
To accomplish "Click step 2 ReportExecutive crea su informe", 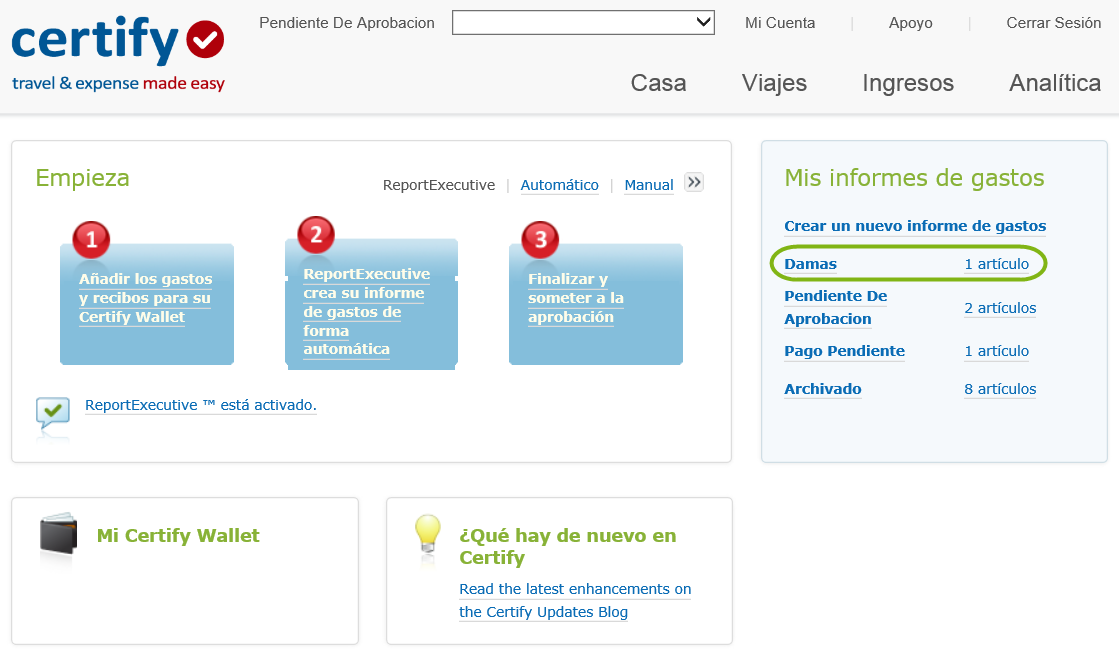I will coord(371,303).
